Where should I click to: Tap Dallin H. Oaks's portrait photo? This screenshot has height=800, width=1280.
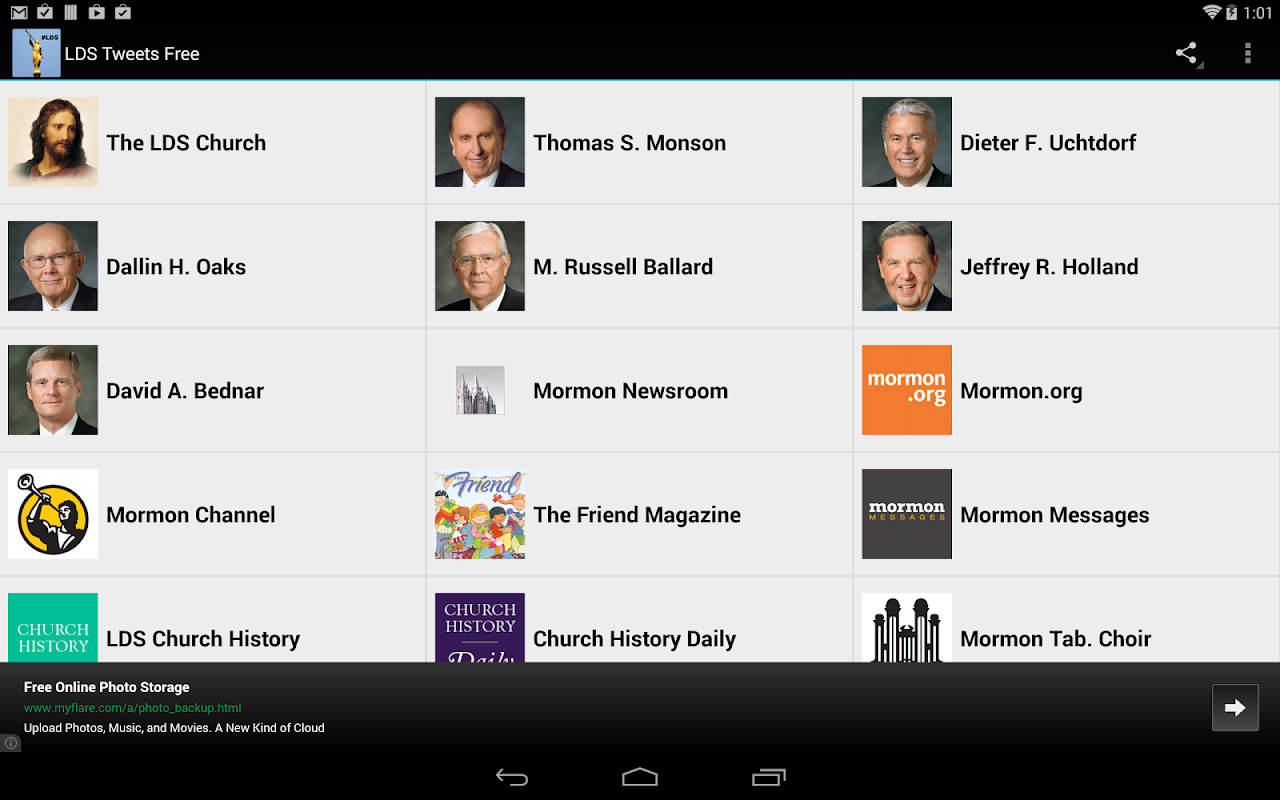point(53,266)
